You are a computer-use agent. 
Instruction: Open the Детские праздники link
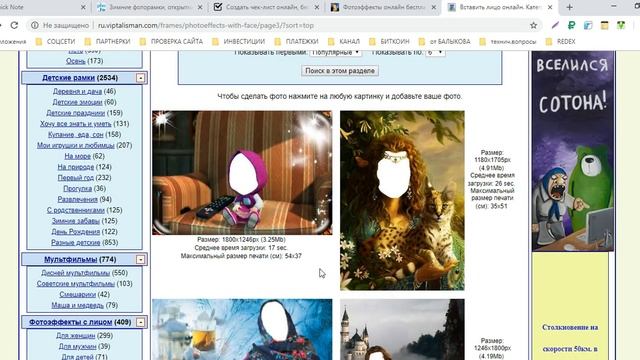(x=76, y=113)
